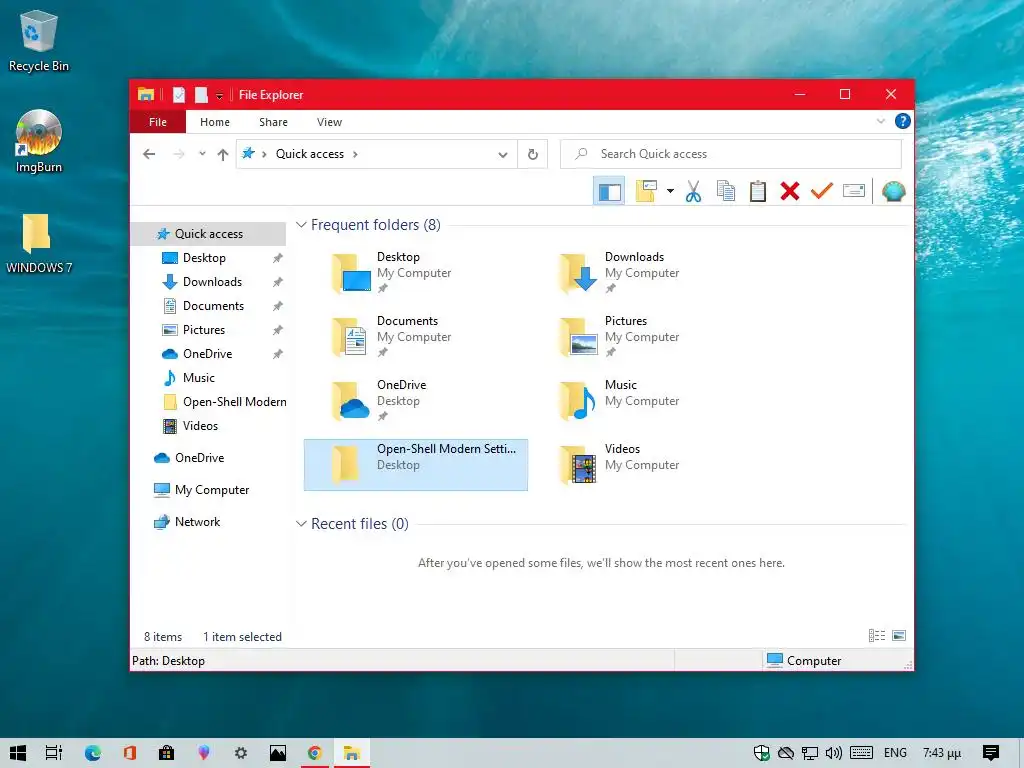Click the title bar Properties quick icon
The width and height of the screenshot is (1024, 768).
pos(178,95)
